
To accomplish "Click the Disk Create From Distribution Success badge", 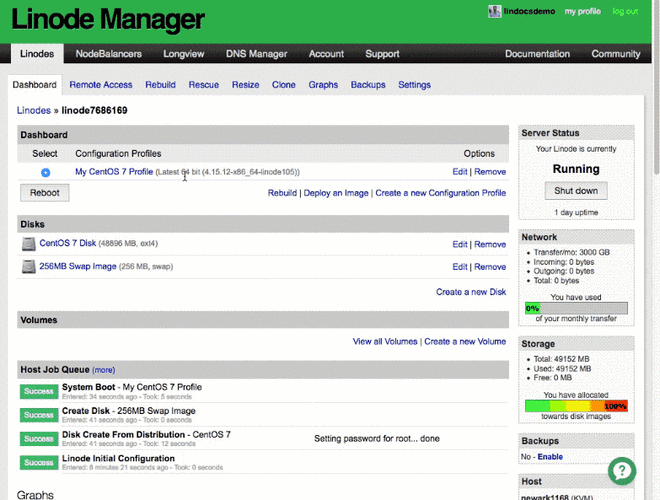I will click(x=39, y=438).
